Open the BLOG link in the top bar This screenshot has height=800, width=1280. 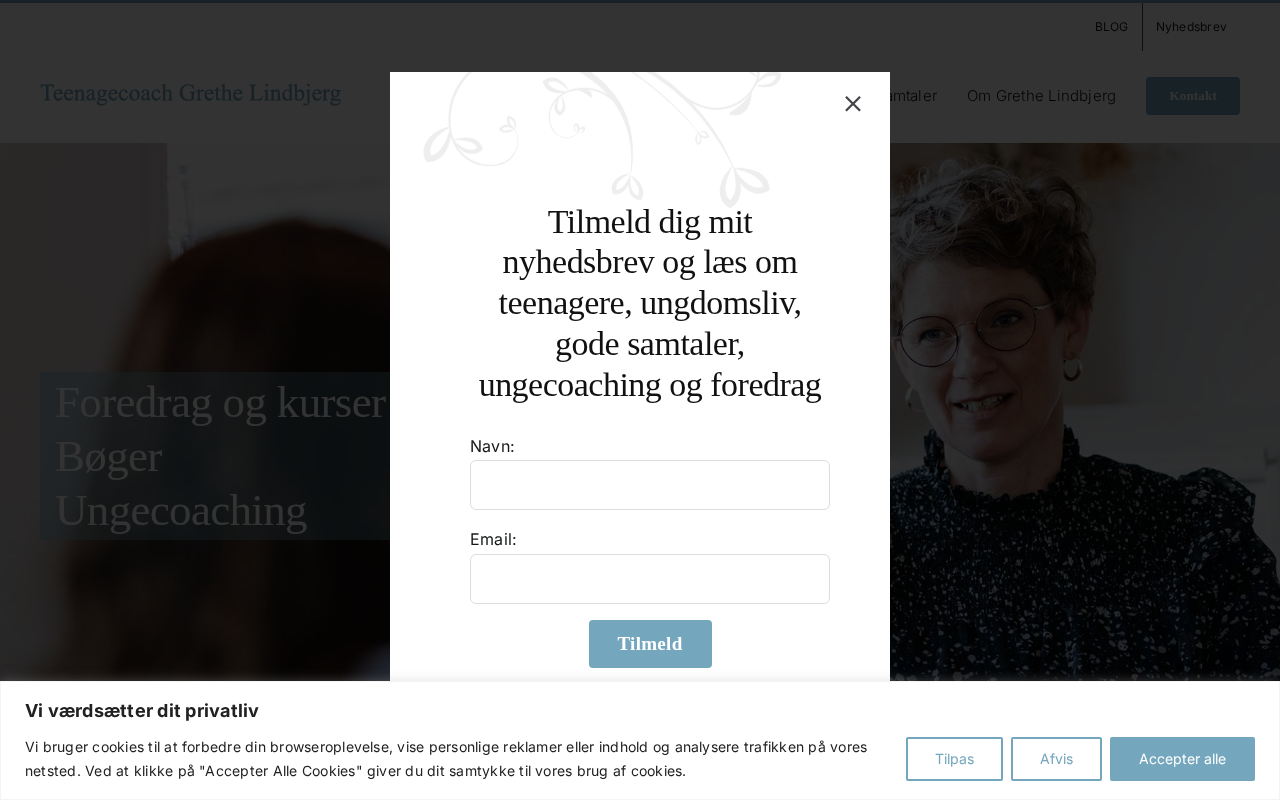pos(1111,27)
